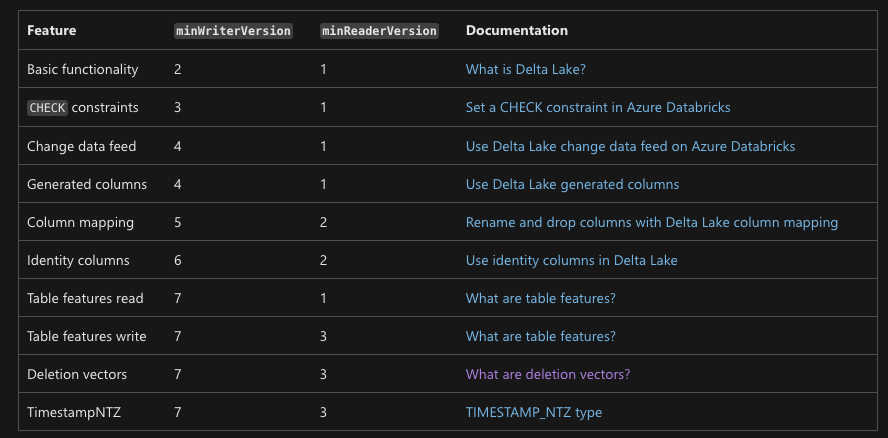
Task: Select the 'Identity columns' feature cell
Action: coord(78,260)
